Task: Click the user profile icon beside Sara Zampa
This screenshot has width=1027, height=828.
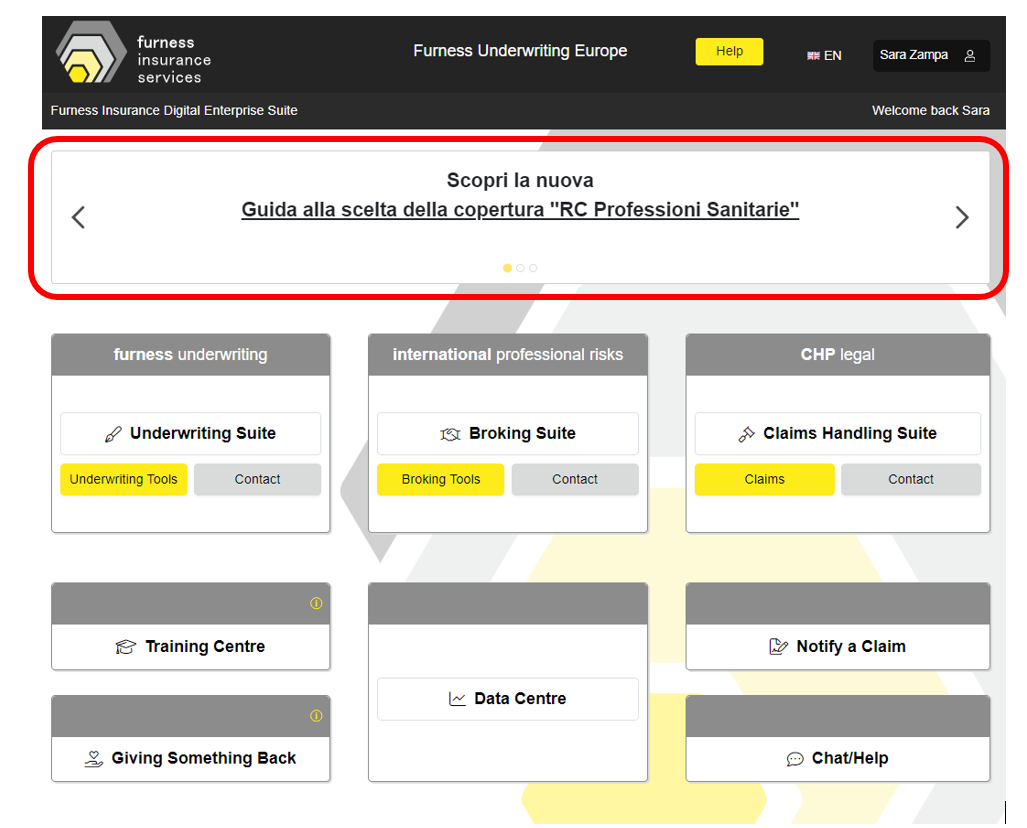Action: (969, 56)
